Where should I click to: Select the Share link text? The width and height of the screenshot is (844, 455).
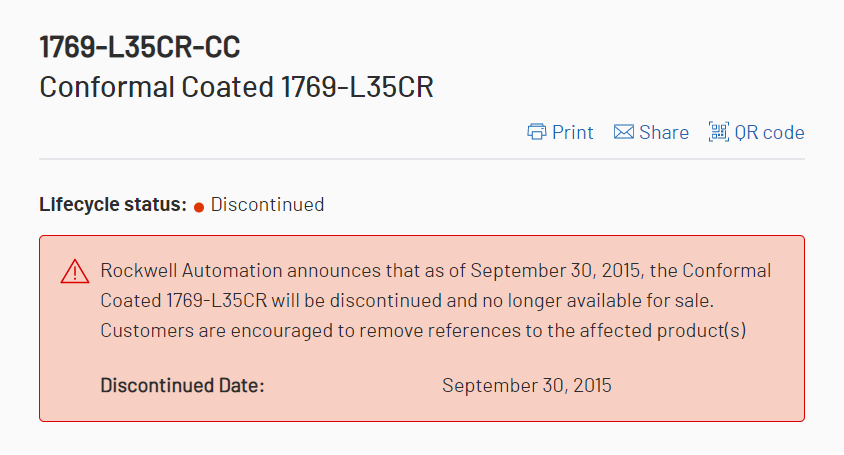[664, 132]
